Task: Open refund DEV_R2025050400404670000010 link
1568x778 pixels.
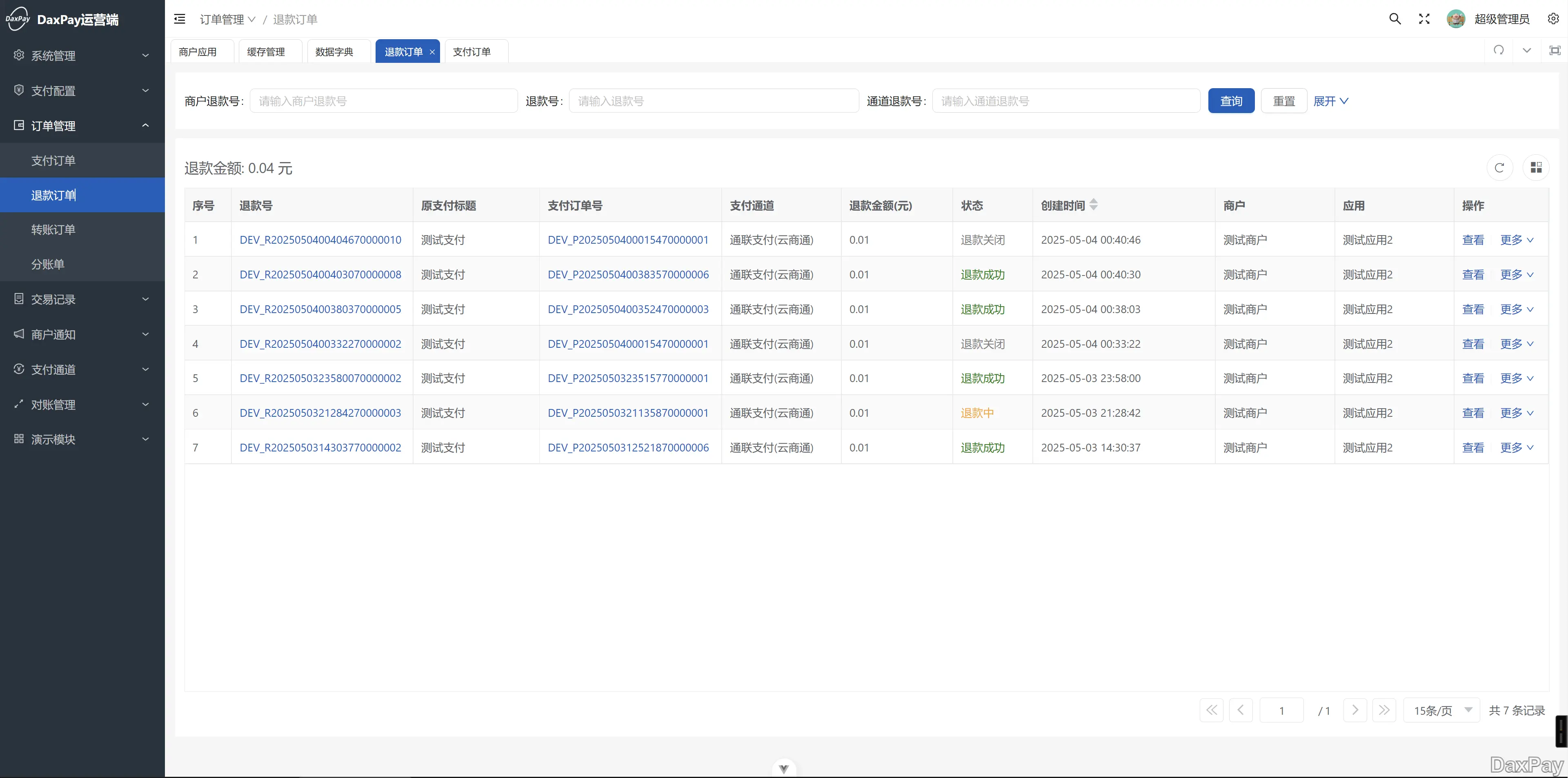Action: pos(320,240)
